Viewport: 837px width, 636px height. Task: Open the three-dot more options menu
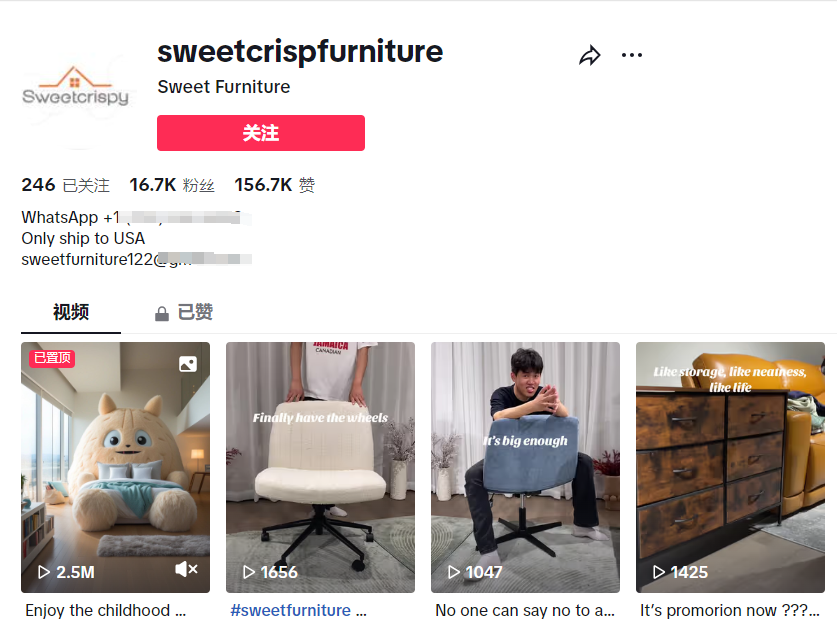click(632, 55)
